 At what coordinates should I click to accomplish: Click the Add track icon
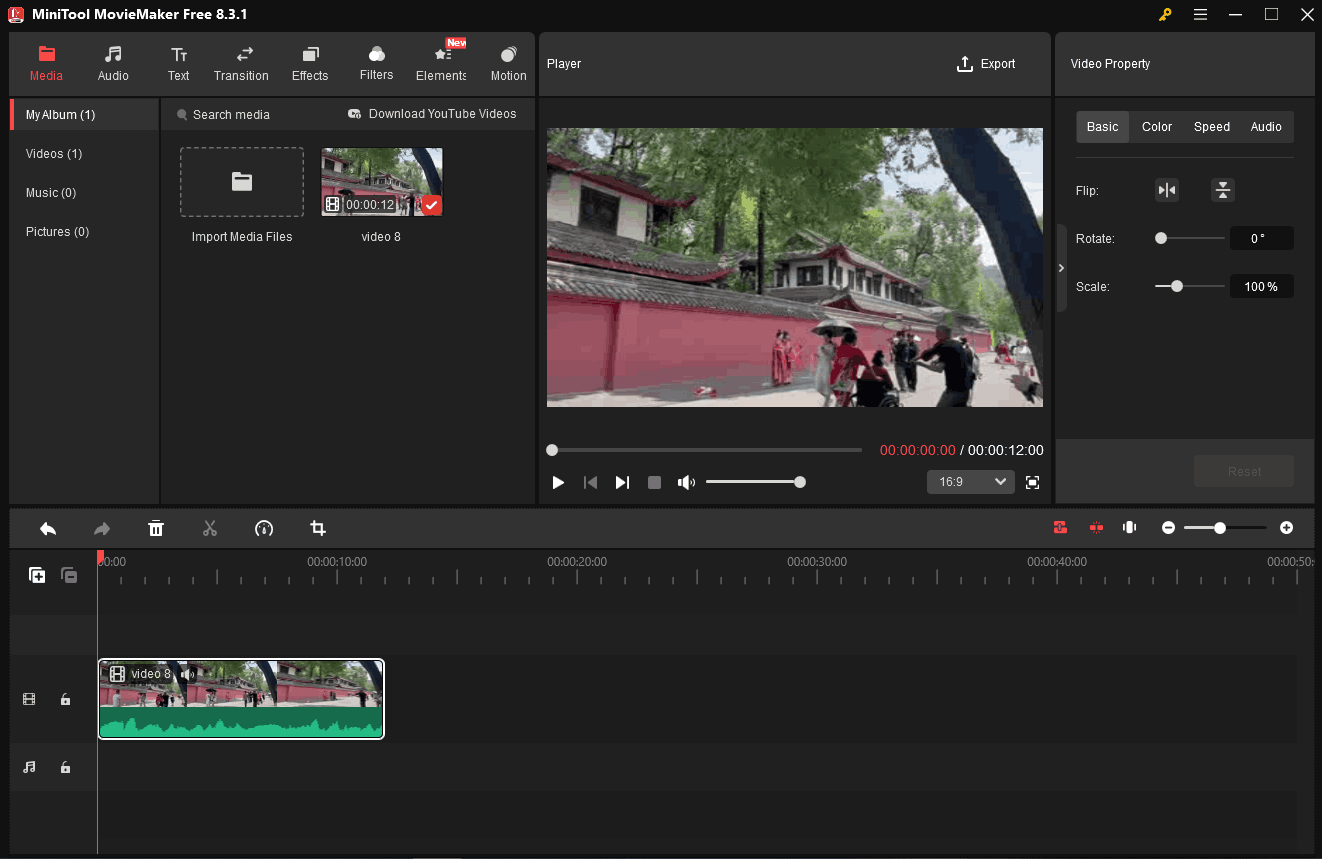click(37, 575)
